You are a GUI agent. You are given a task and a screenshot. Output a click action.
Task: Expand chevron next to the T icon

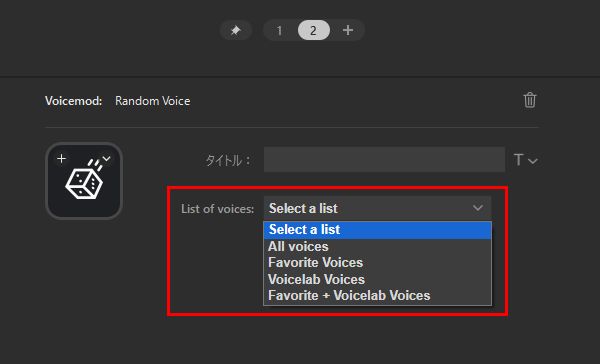(533, 161)
